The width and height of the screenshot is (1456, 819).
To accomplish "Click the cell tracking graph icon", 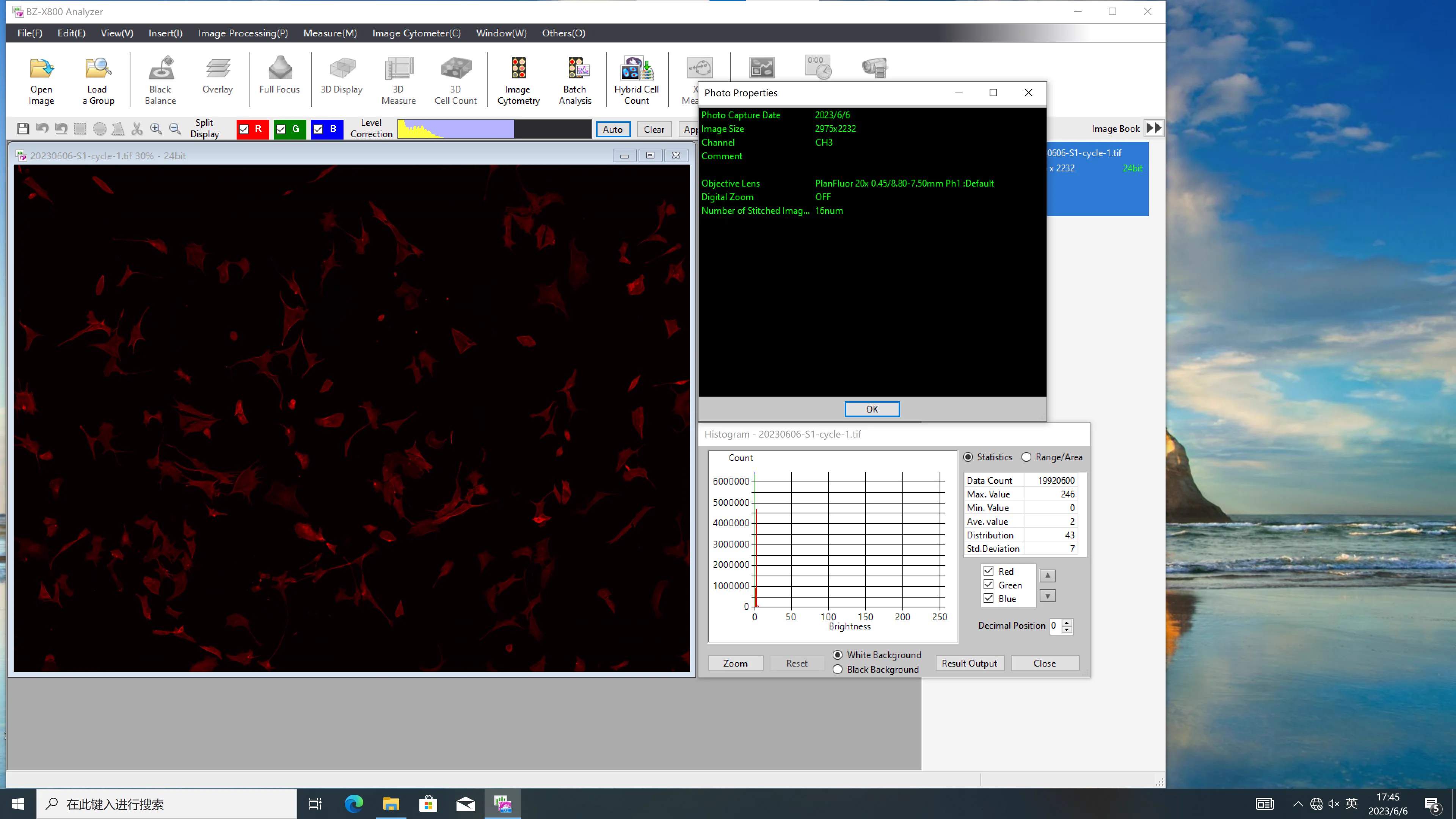I will [761, 68].
